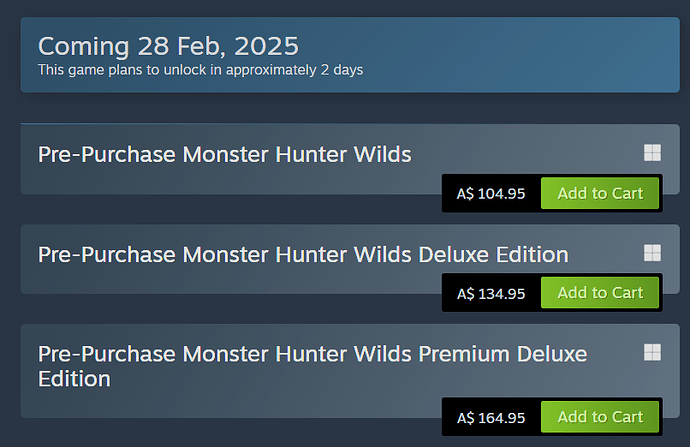Select the Pre-Purchase Monster Hunter Wilds title
690x447 pixels.
click(x=224, y=154)
